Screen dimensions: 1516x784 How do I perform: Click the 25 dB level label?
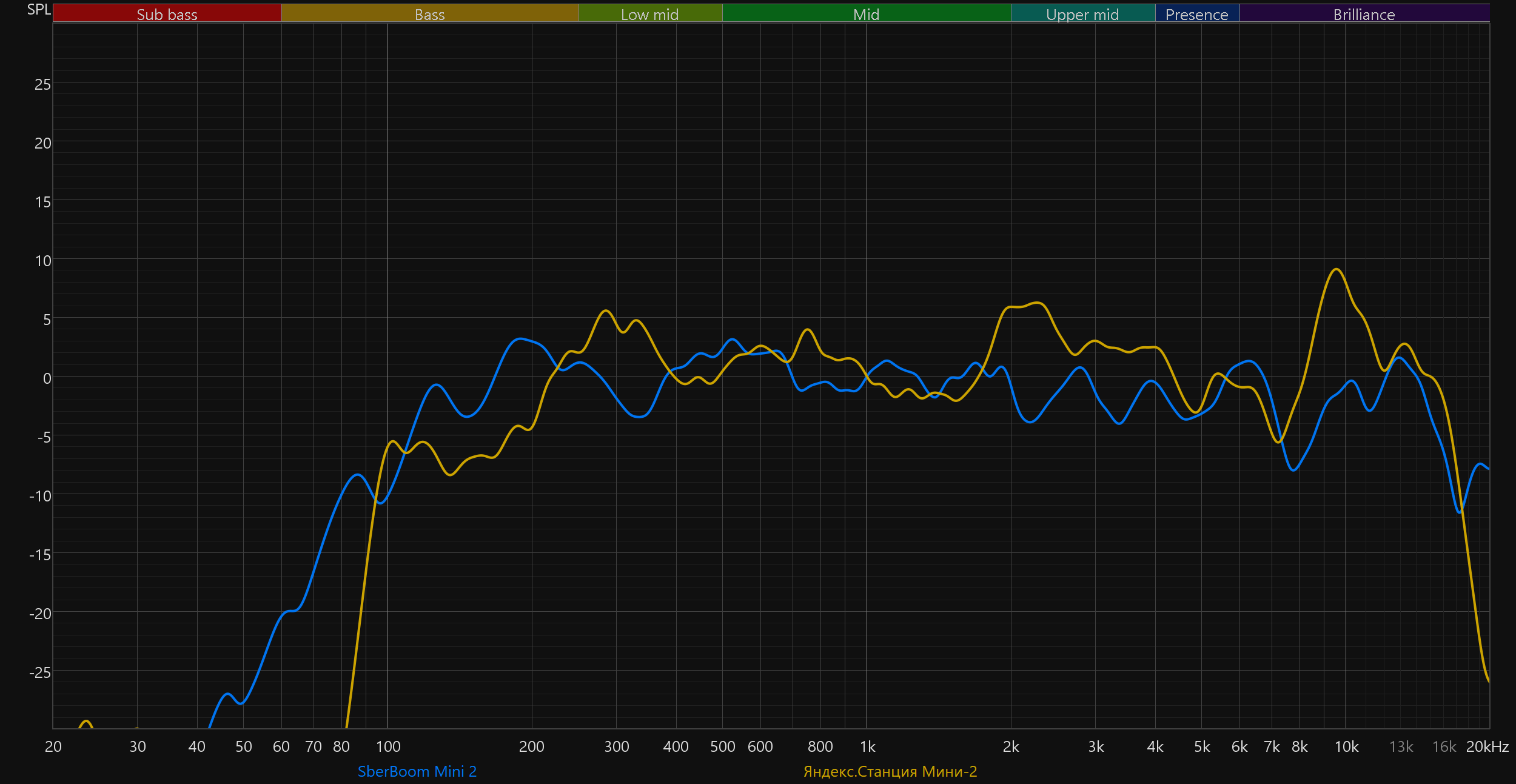click(42, 84)
